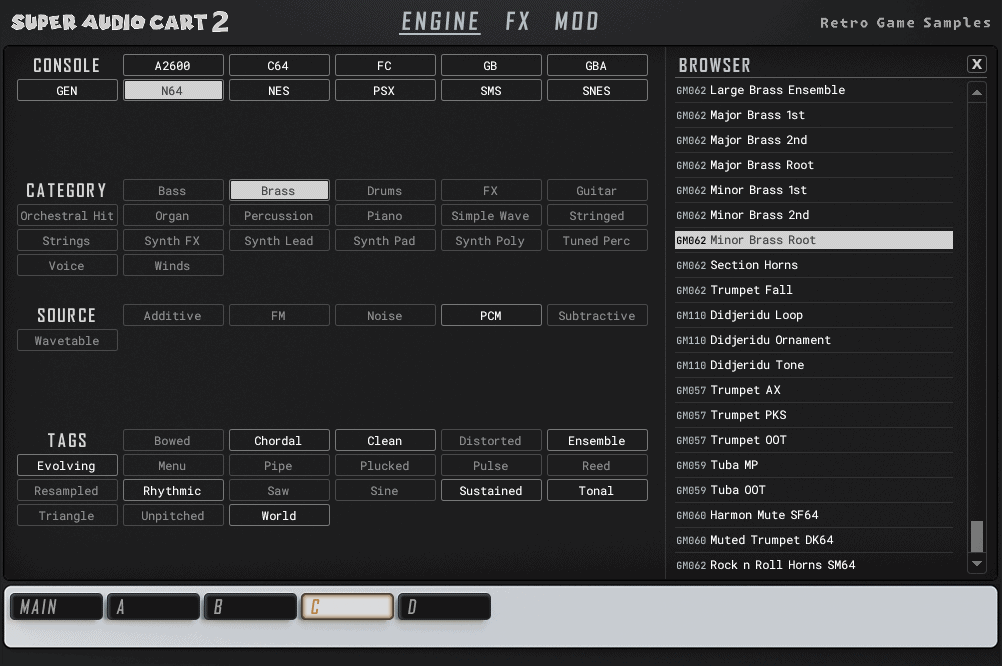Image resolution: width=1002 pixels, height=666 pixels.
Task: Deselect the N64 console filter
Action: pyautogui.click(x=173, y=90)
